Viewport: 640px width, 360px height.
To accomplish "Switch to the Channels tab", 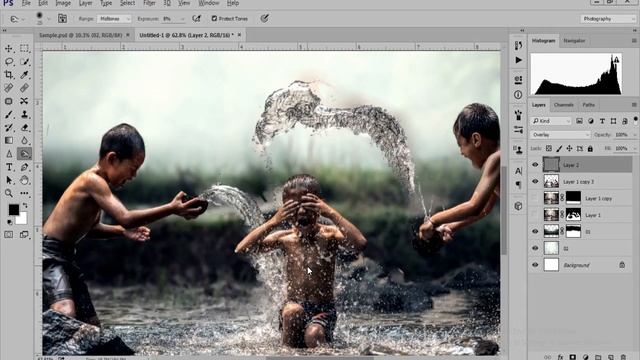I will (564, 105).
